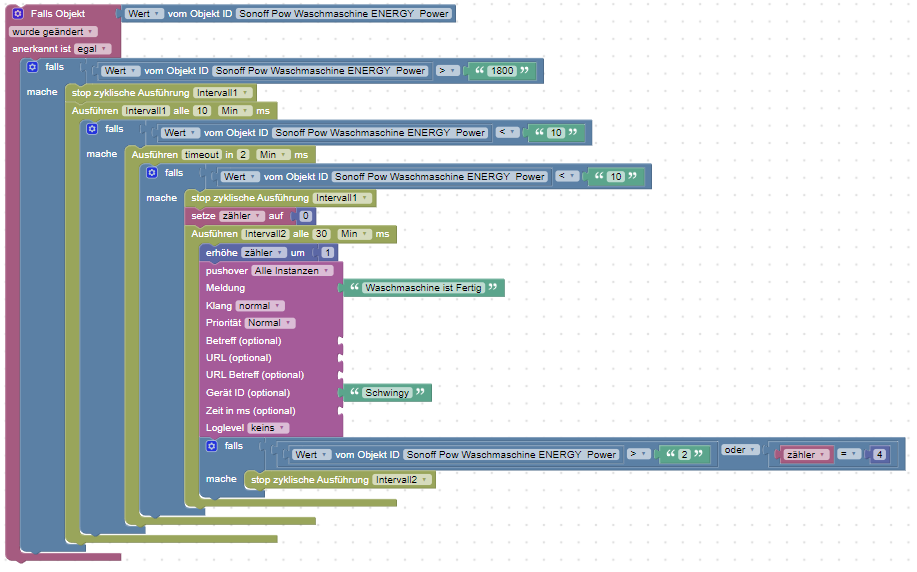The height and width of the screenshot is (572, 917).
Task: Open the gear settings on Falls Objekt block
Action: click(18, 13)
